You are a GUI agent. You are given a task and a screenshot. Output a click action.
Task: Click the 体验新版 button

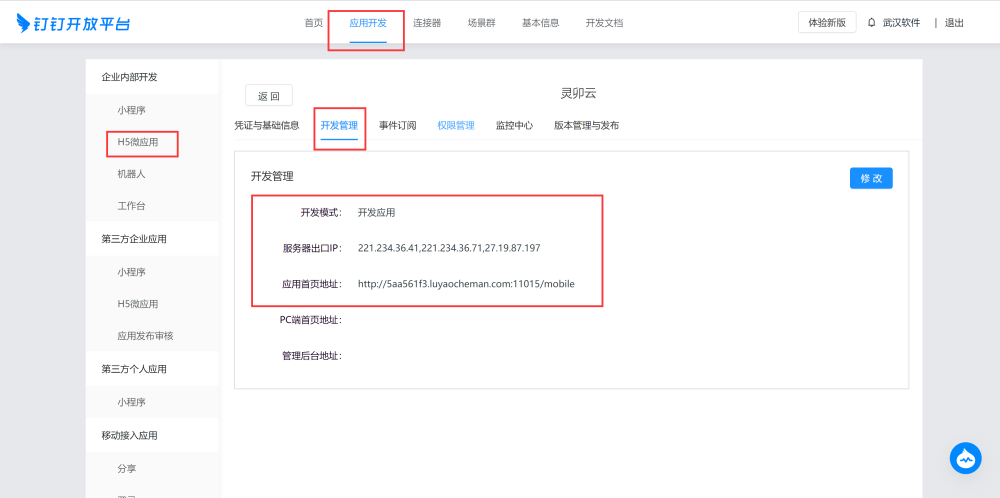coord(826,23)
